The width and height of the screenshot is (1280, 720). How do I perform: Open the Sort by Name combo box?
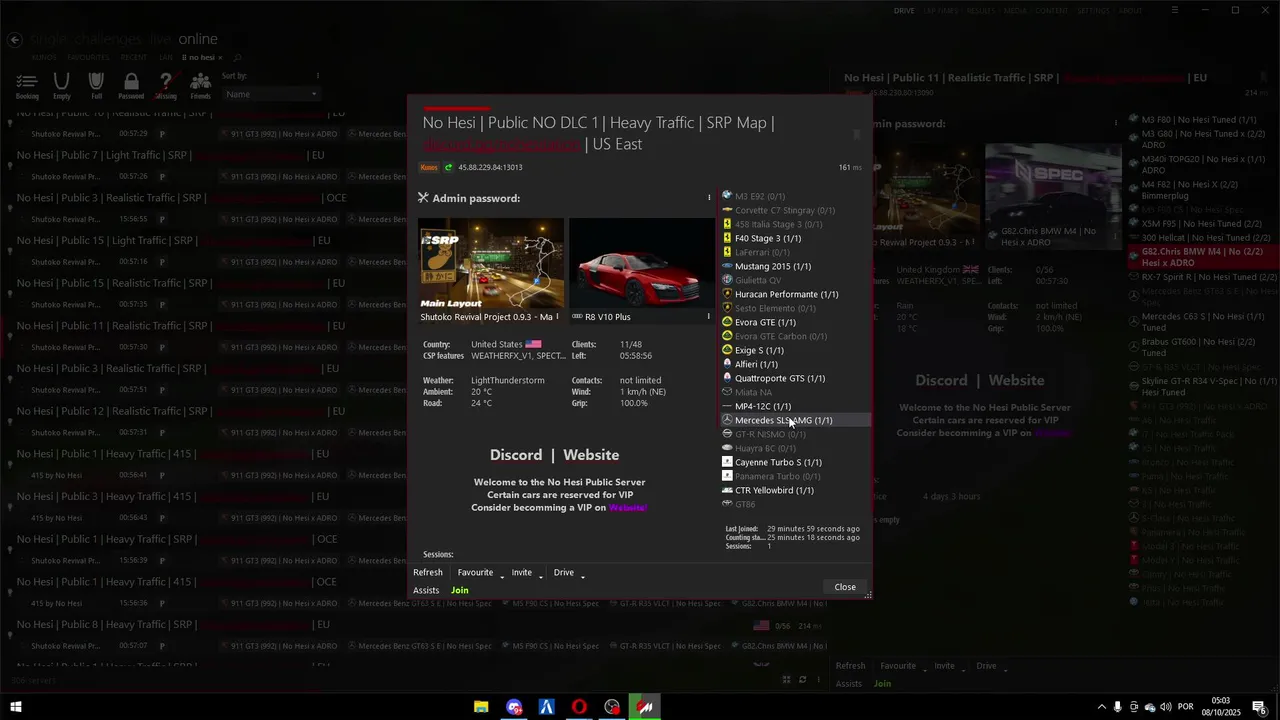271,94
